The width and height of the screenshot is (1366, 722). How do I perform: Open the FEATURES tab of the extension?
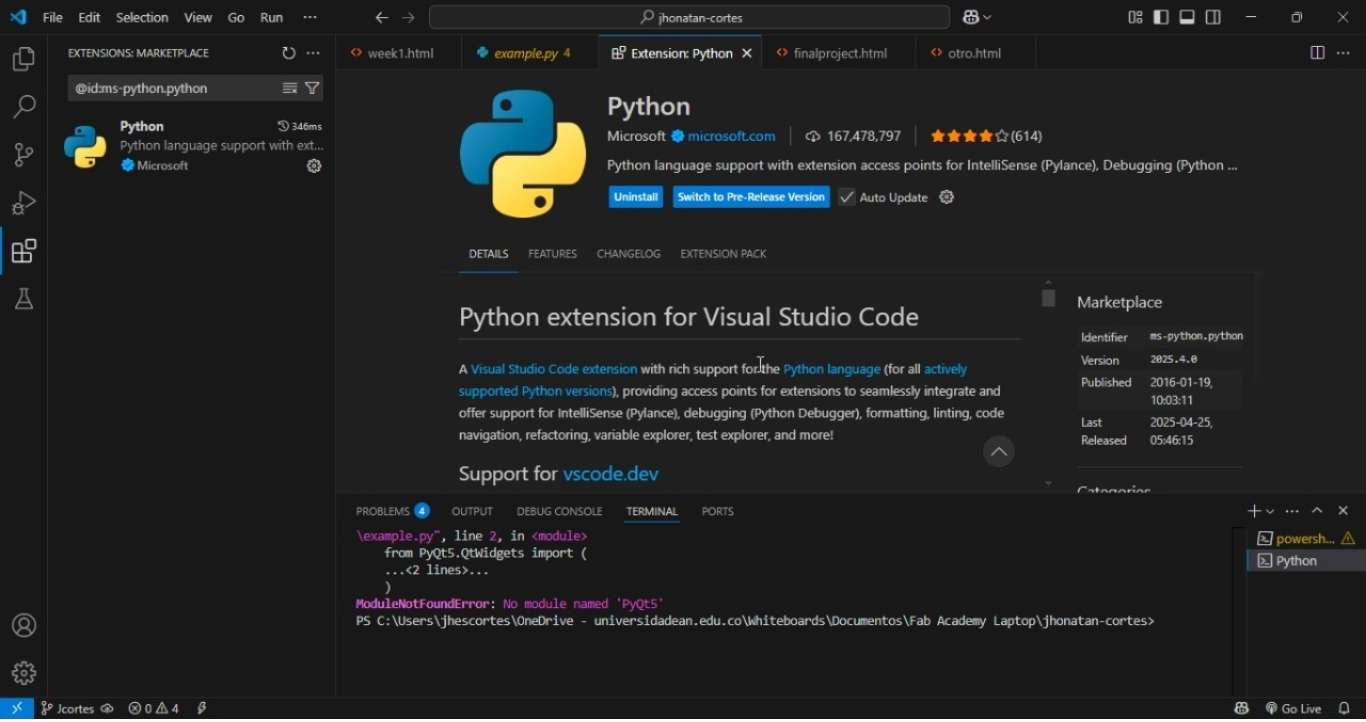[x=553, y=254]
